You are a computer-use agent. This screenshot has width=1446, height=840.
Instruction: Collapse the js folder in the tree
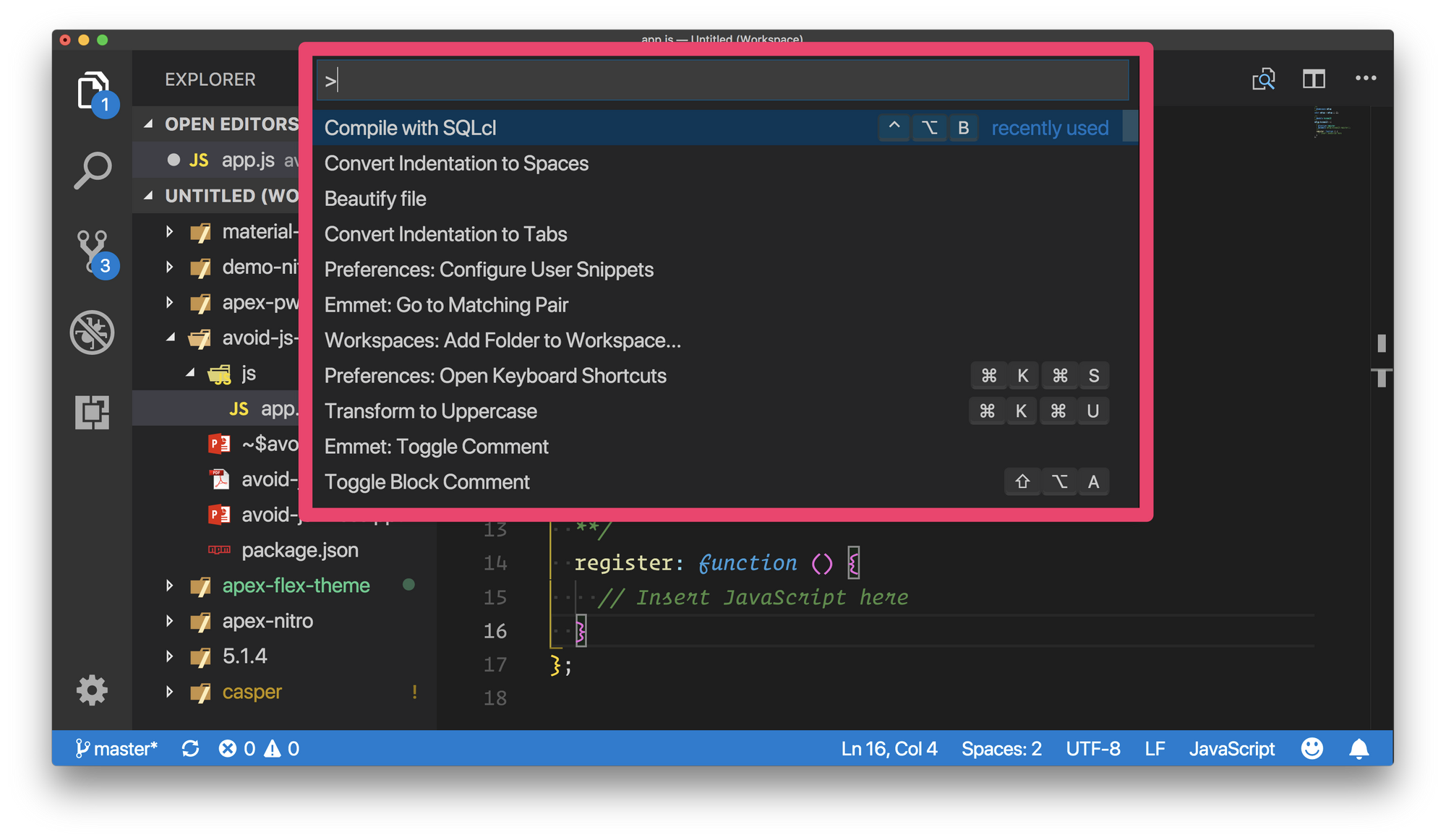click(190, 373)
